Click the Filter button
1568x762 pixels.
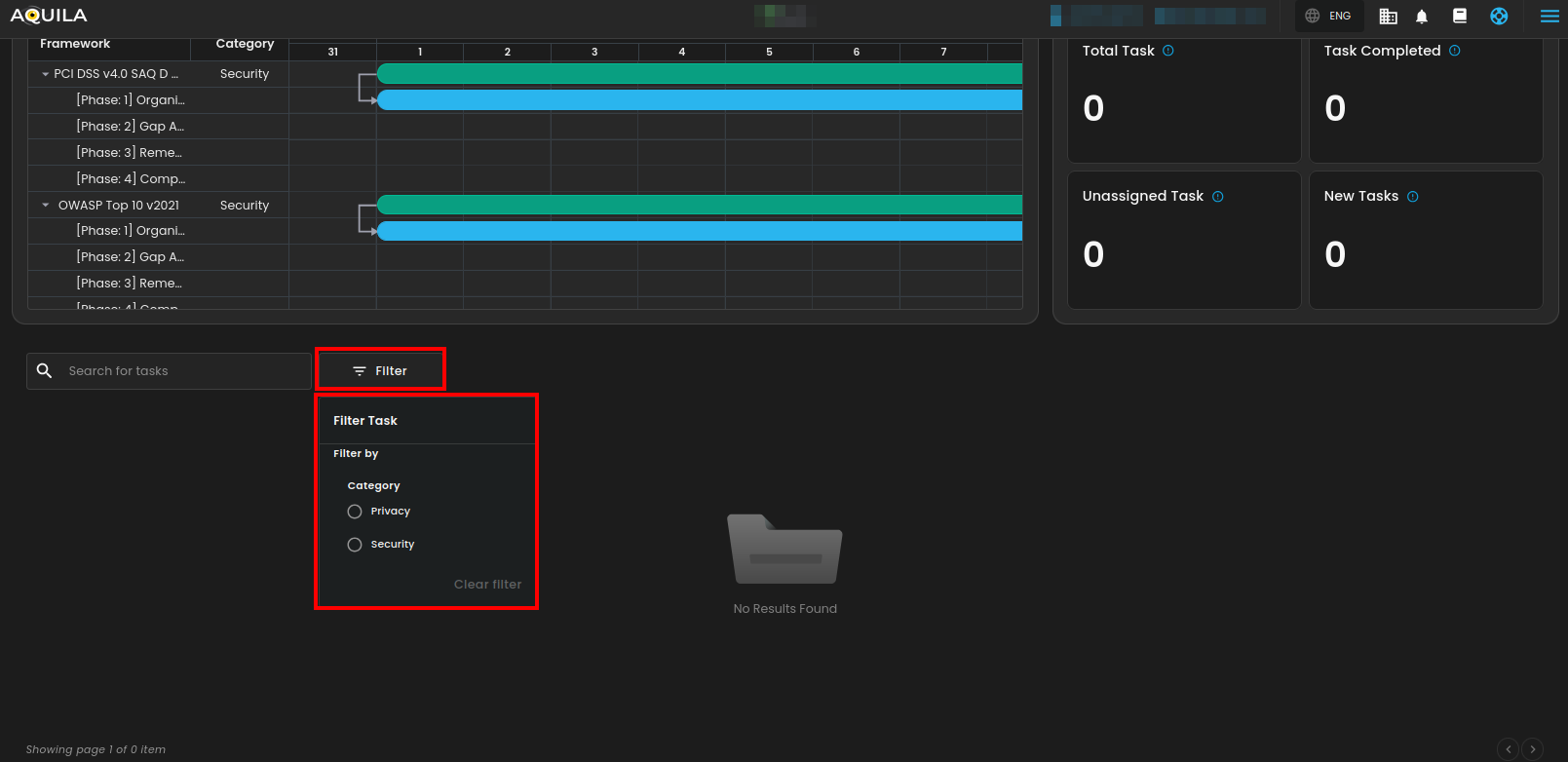tap(380, 371)
